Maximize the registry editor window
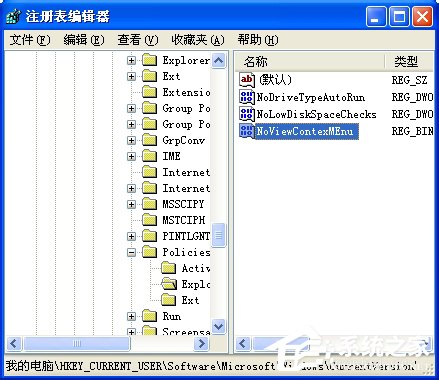 click(x=399, y=17)
